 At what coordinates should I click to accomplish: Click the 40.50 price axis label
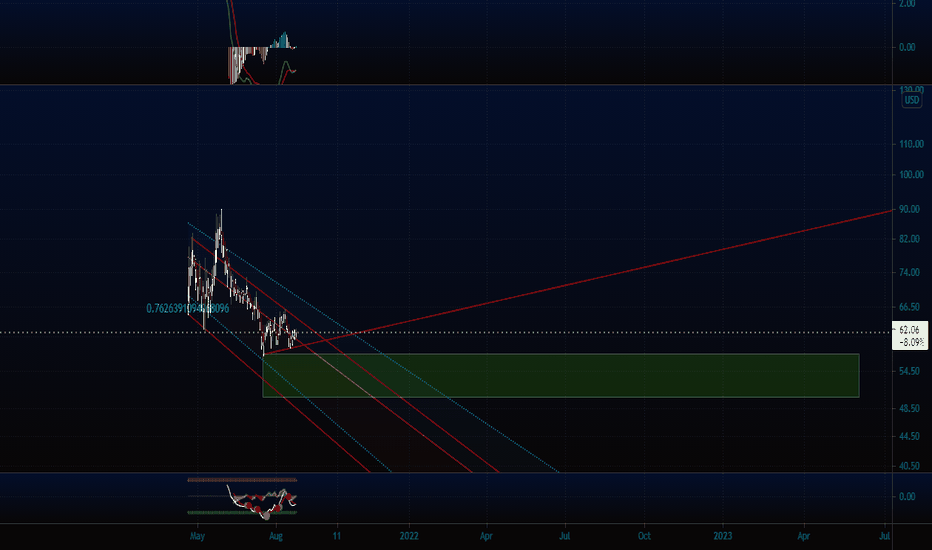tap(909, 466)
